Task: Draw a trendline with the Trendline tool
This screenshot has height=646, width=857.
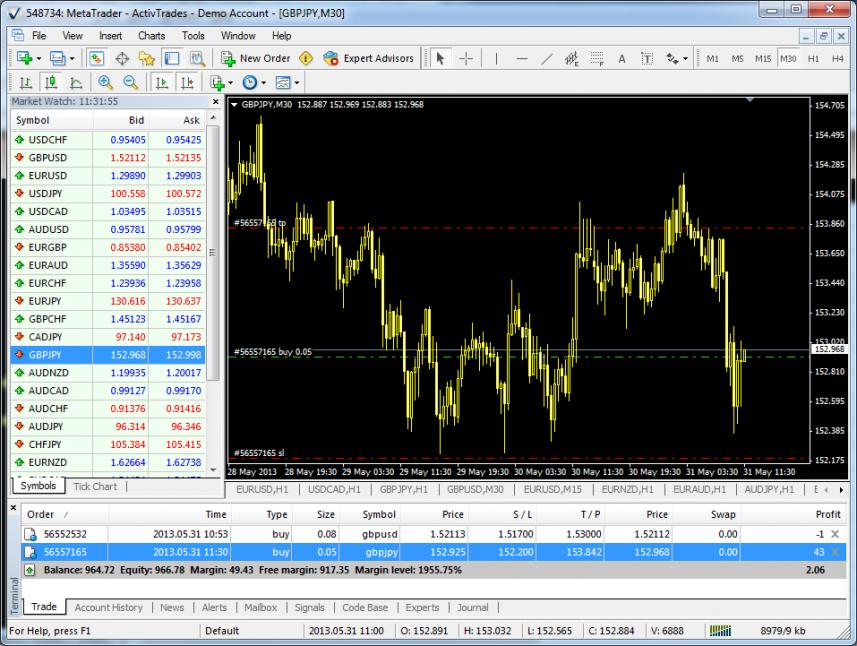Action: [547, 59]
